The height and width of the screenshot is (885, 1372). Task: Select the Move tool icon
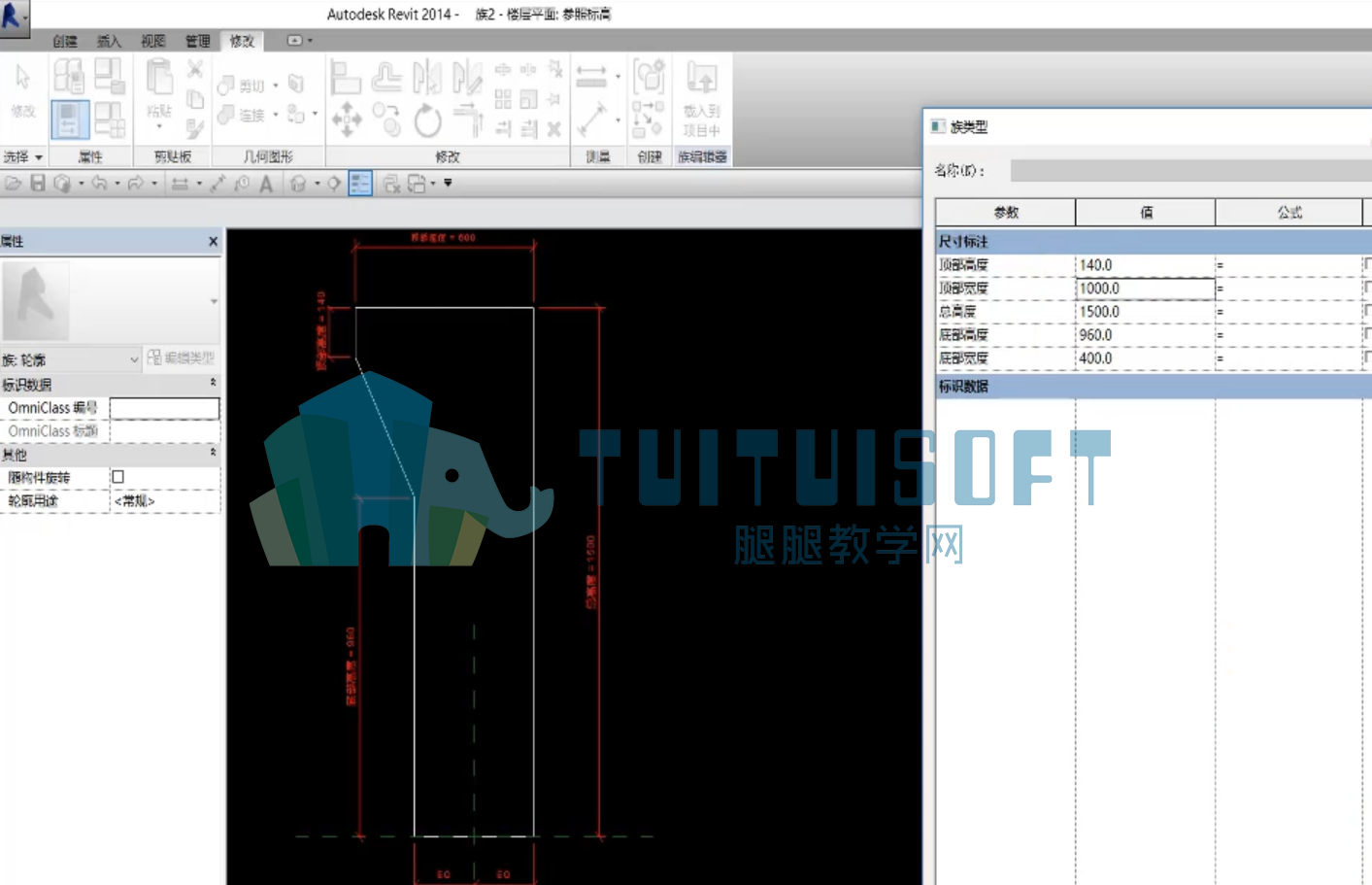(346, 120)
